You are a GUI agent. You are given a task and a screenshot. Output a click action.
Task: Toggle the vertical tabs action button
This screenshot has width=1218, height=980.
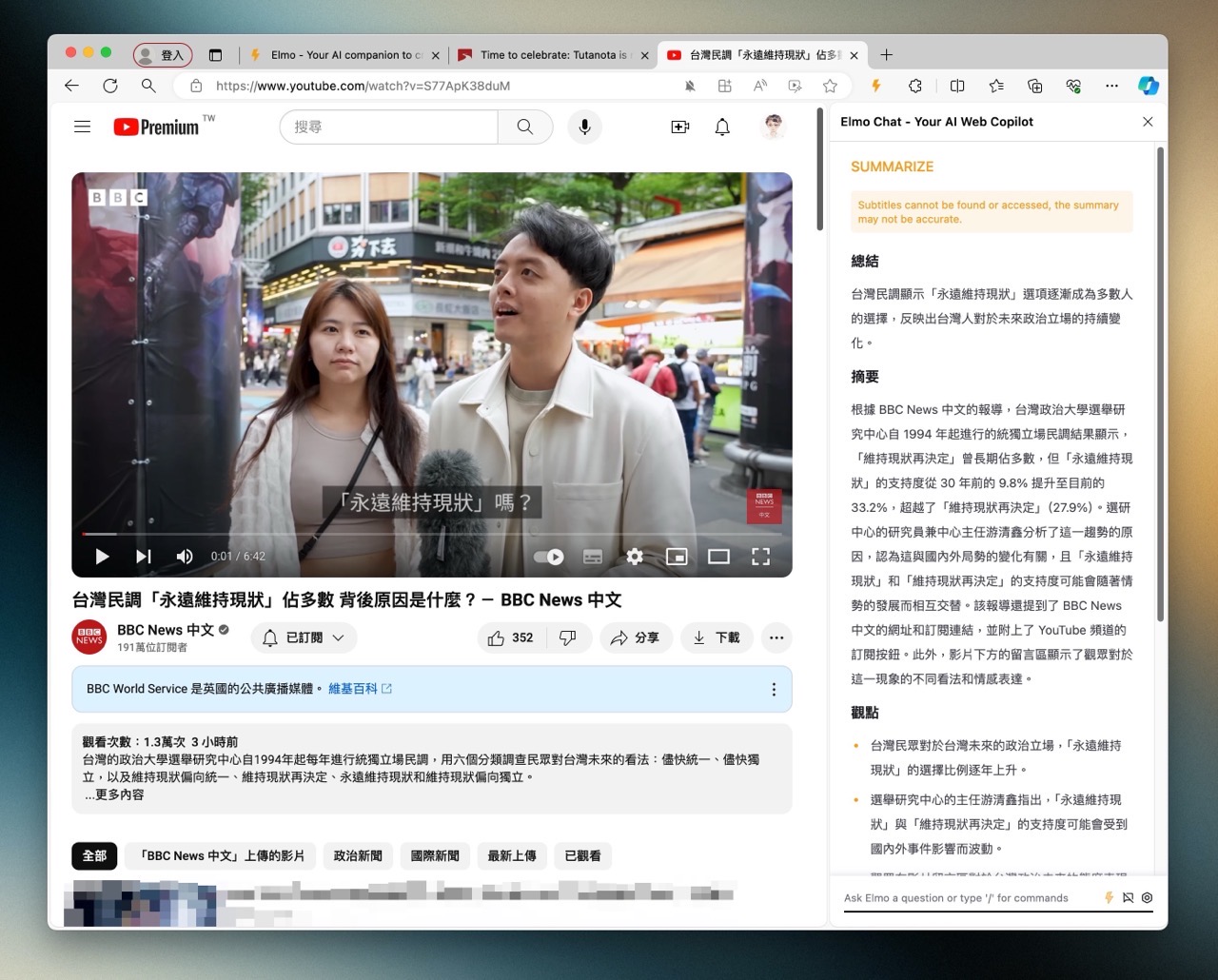tap(215, 55)
